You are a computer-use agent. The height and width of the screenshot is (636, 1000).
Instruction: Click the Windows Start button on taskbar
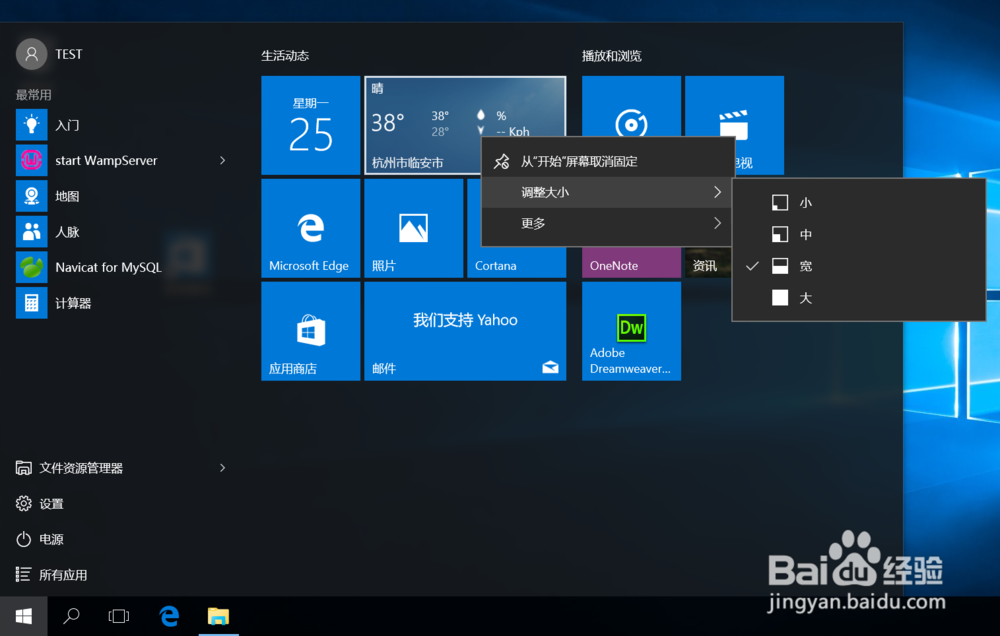coord(24,616)
